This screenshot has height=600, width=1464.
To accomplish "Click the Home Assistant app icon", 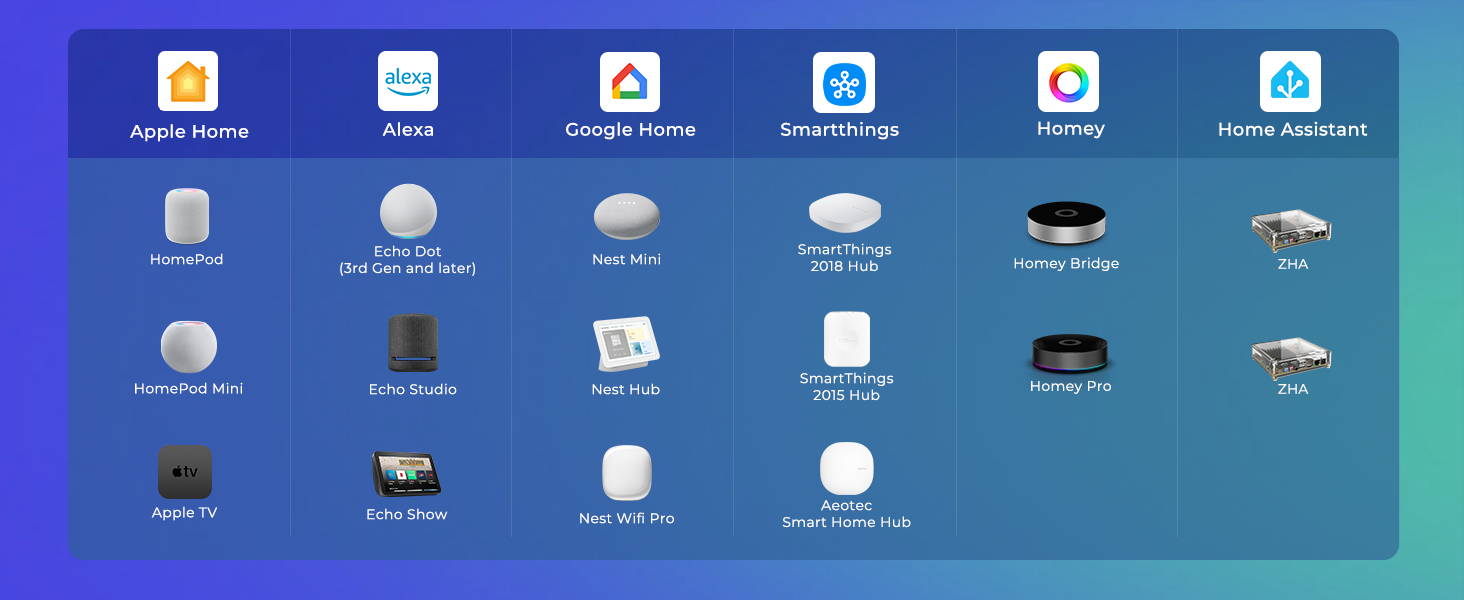I will pos(1290,81).
